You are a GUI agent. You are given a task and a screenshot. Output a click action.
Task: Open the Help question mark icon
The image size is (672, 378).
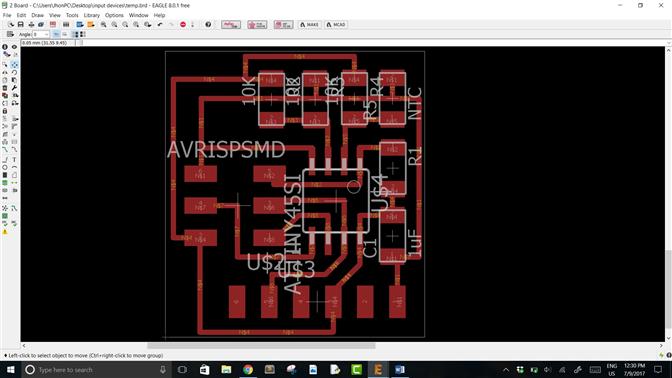208,24
